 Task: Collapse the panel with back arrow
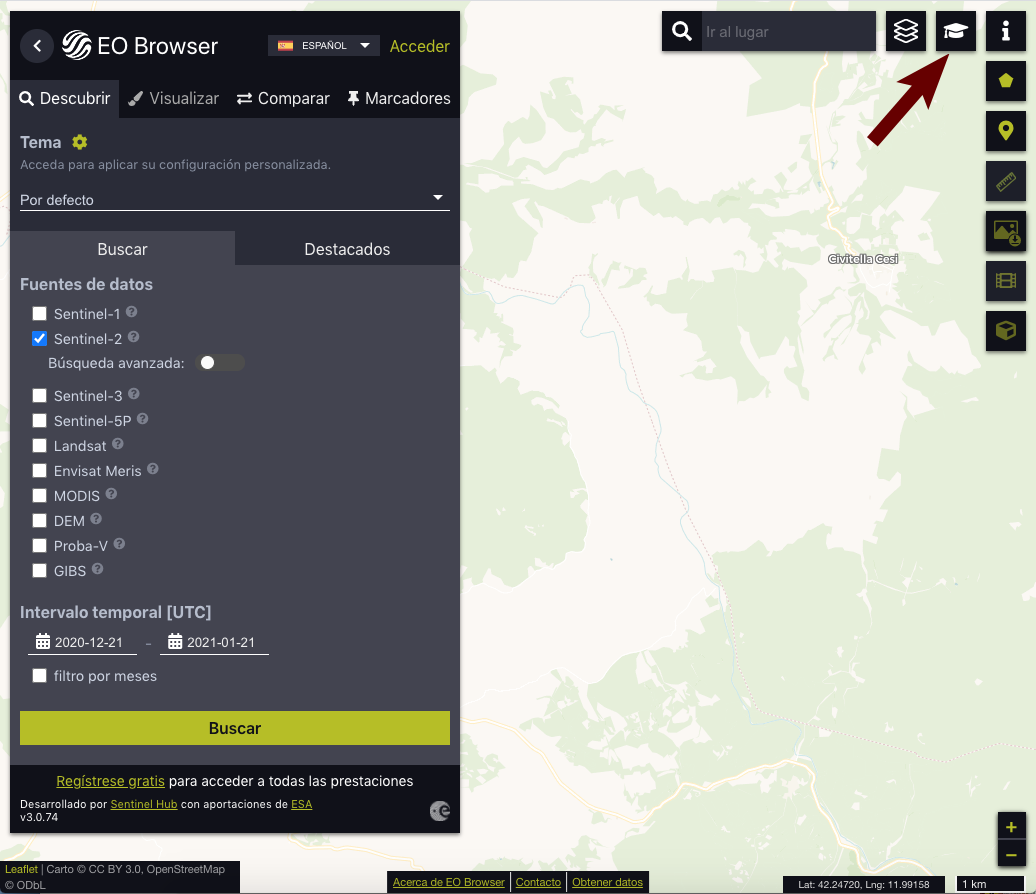[37, 45]
